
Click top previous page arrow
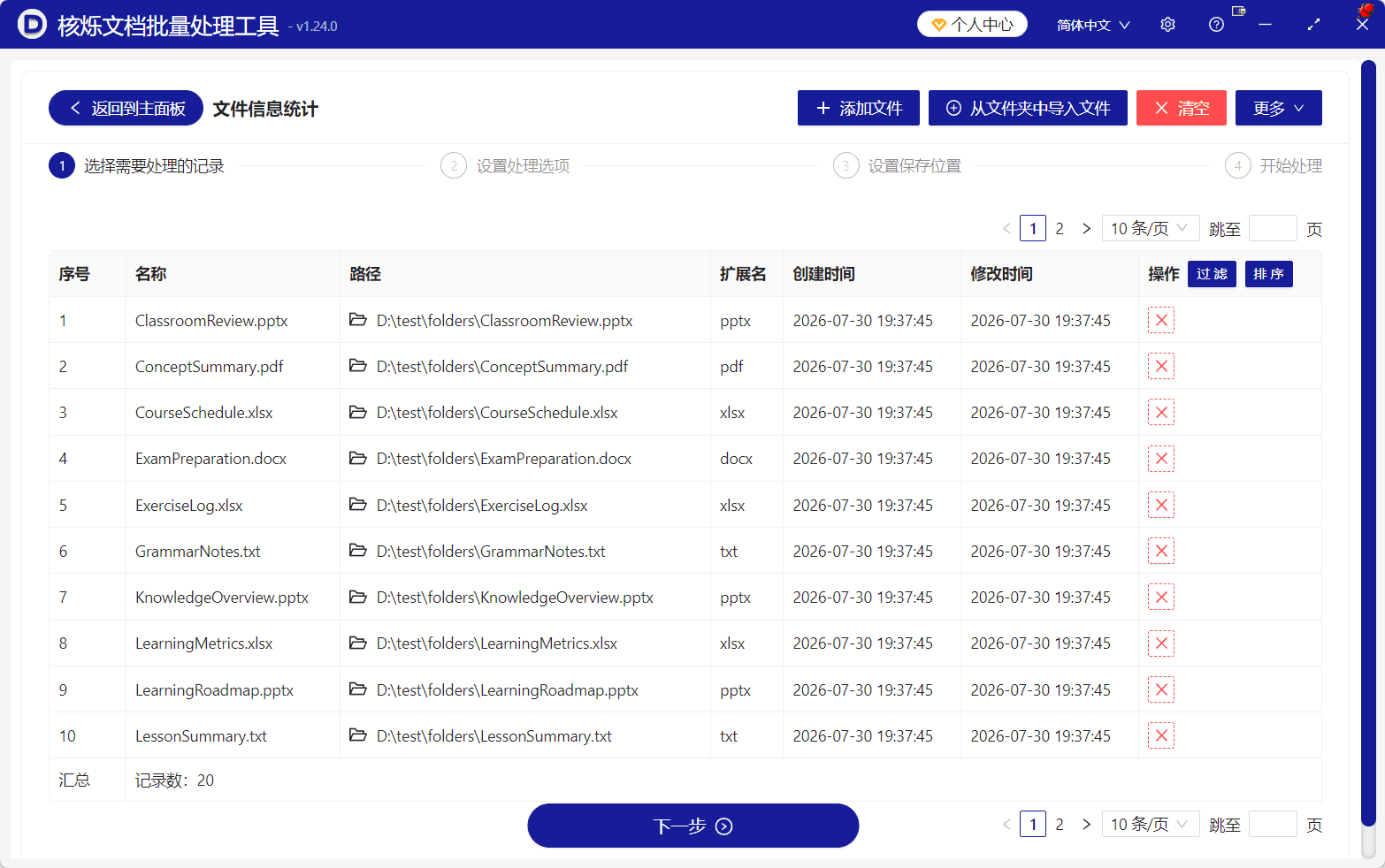click(1006, 228)
